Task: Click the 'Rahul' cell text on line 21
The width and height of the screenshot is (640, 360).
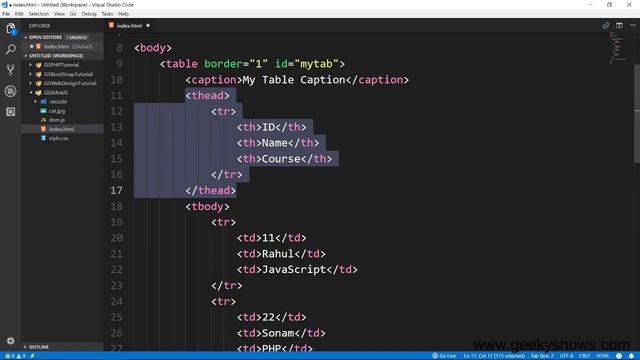Action: pos(278,254)
